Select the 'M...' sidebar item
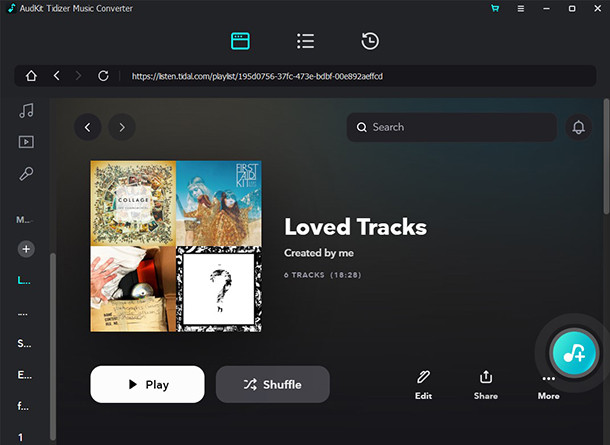610x445 pixels. (x=24, y=220)
